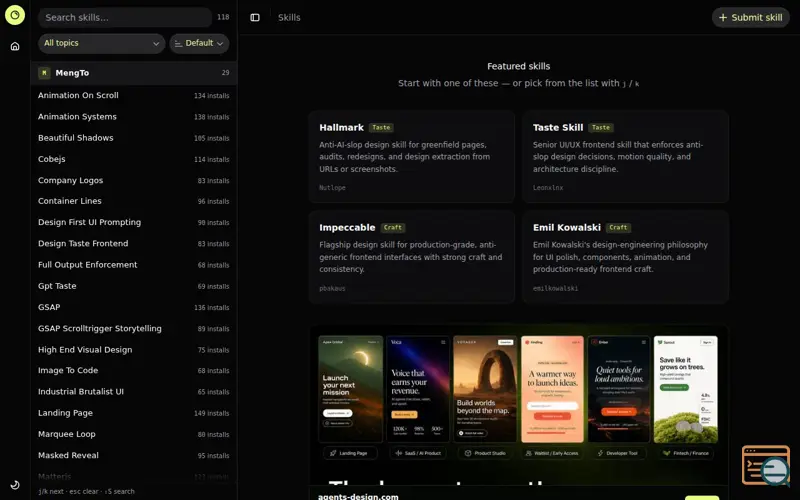Open the Emil Kowalski featured card
Image resolution: width=800 pixels, height=500 pixels.
(x=625, y=257)
